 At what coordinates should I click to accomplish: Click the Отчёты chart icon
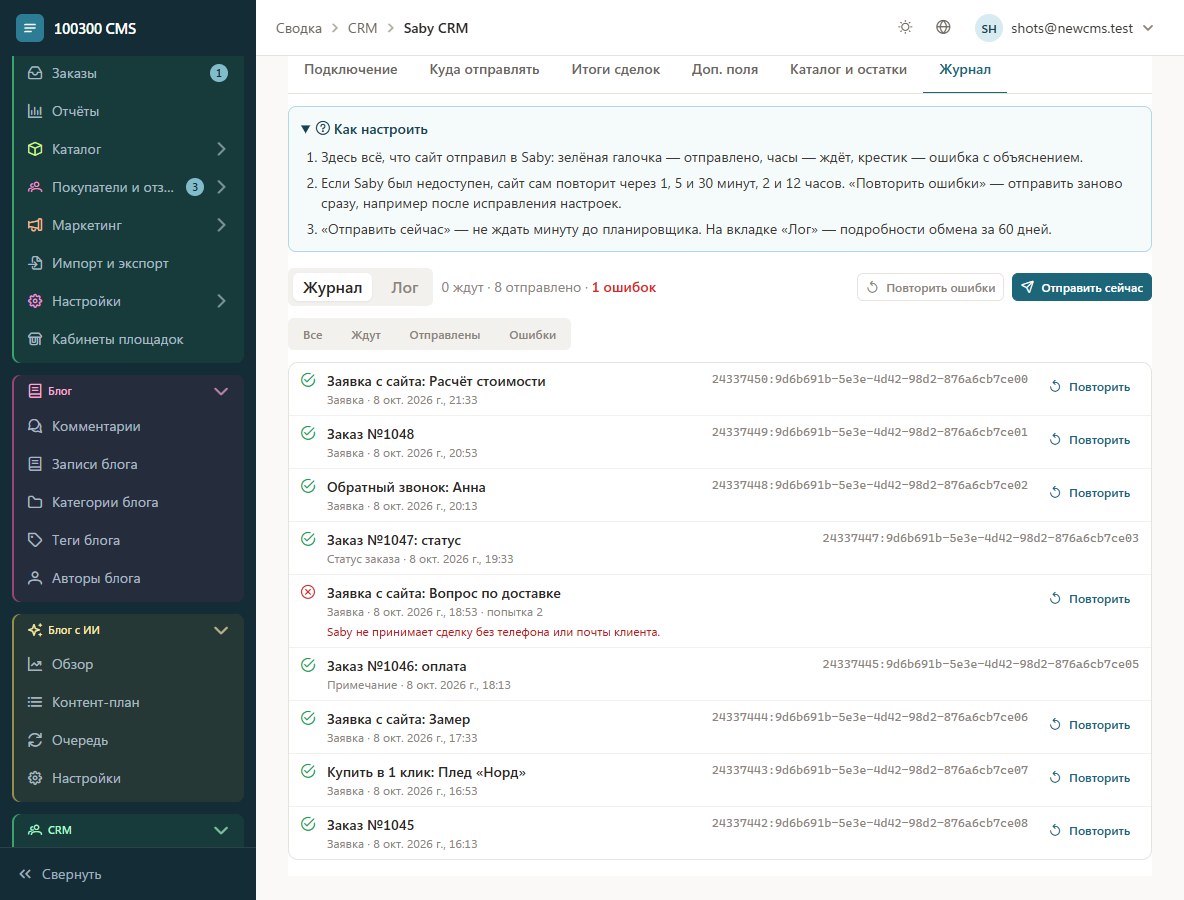pyautogui.click(x=35, y=111)
